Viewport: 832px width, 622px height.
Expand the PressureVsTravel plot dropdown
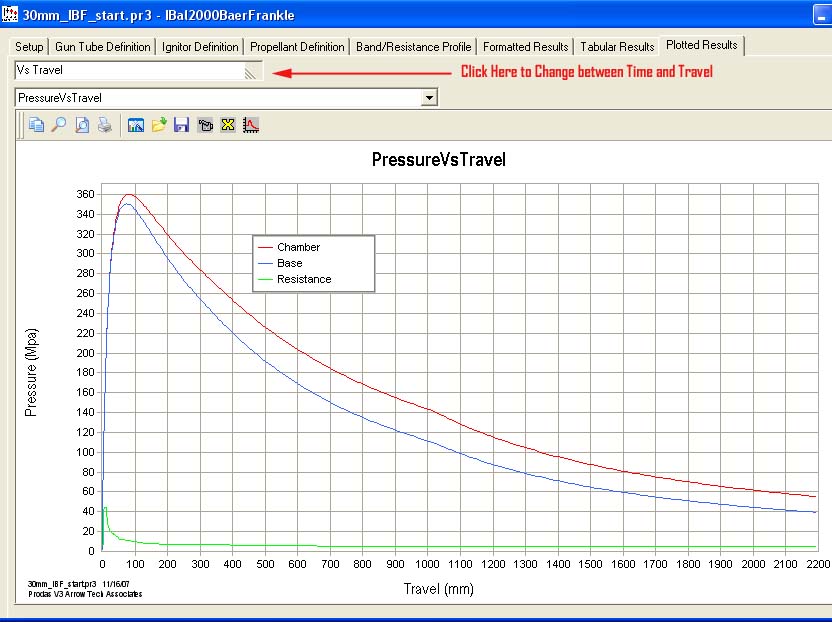[x=429, y=98]
